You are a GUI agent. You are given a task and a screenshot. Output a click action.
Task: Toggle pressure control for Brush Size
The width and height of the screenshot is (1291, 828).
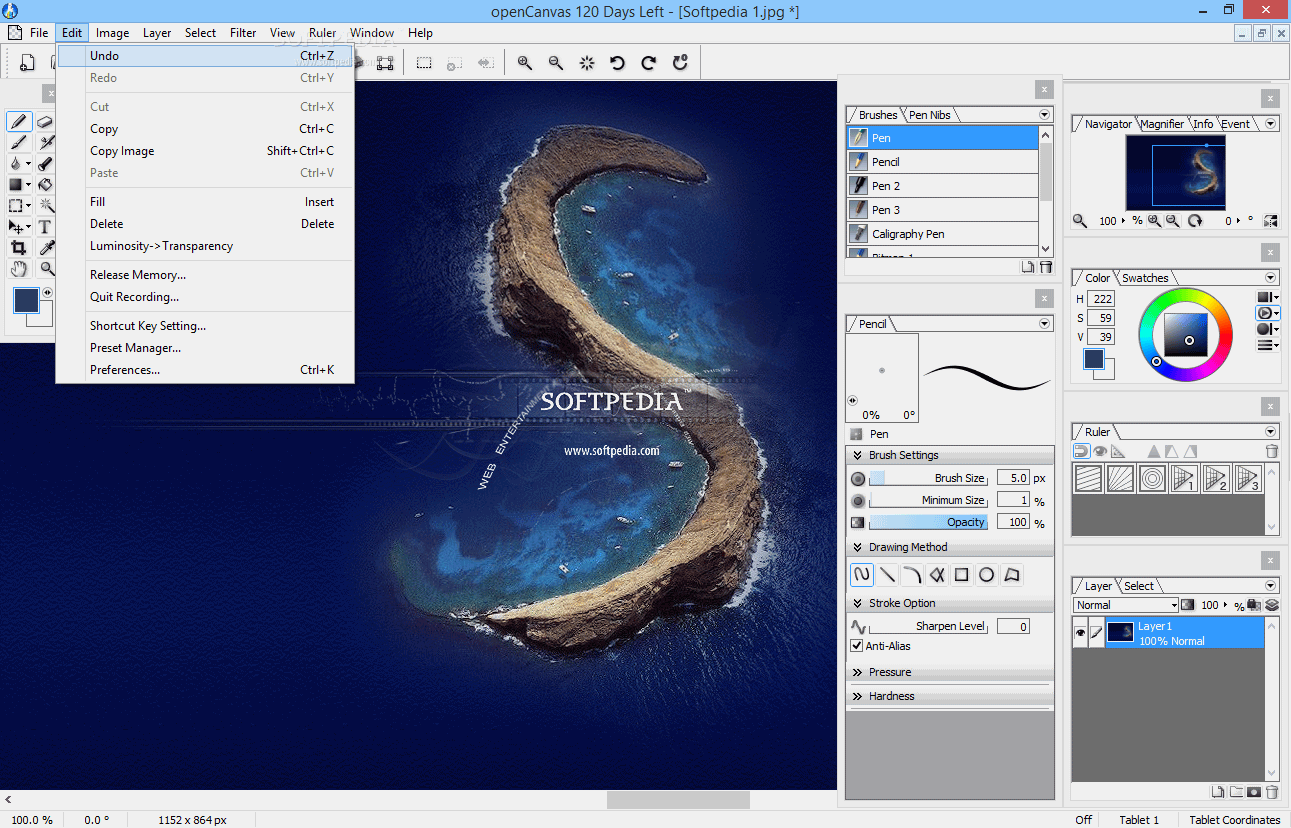[x=858, y=479]
